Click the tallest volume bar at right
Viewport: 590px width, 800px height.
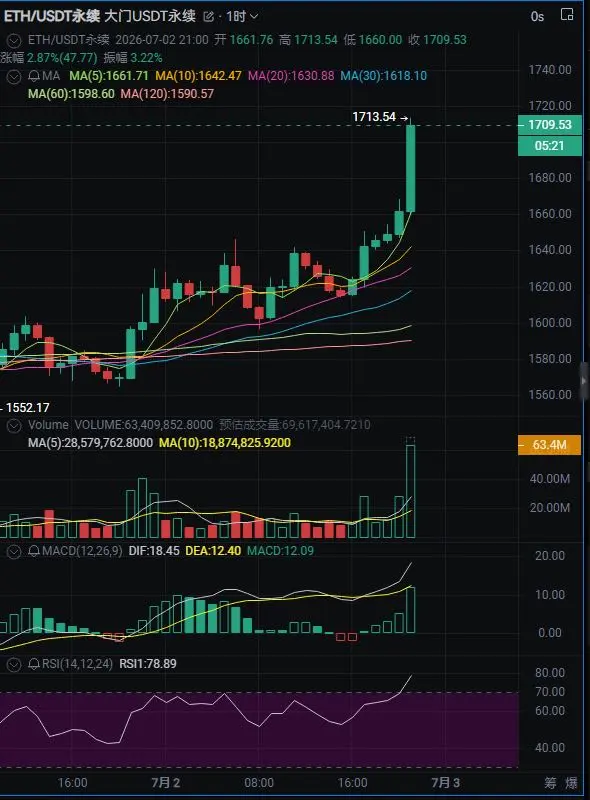point(410,491)
